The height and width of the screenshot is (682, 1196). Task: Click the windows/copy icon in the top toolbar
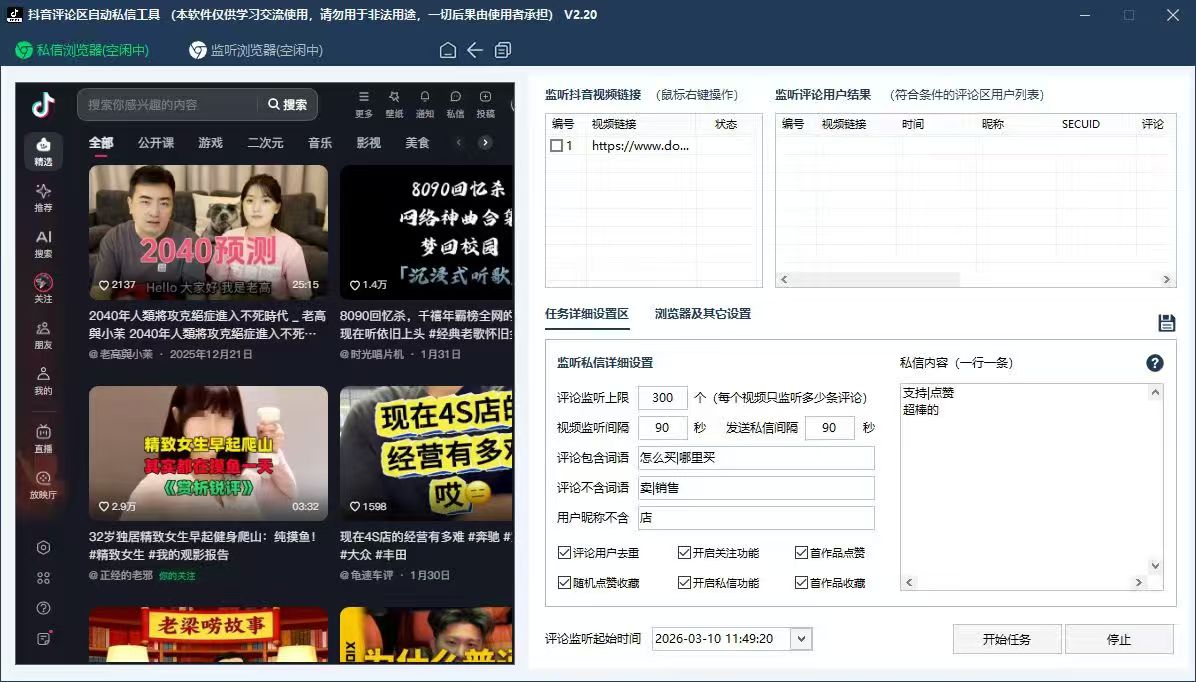point(503,50)
